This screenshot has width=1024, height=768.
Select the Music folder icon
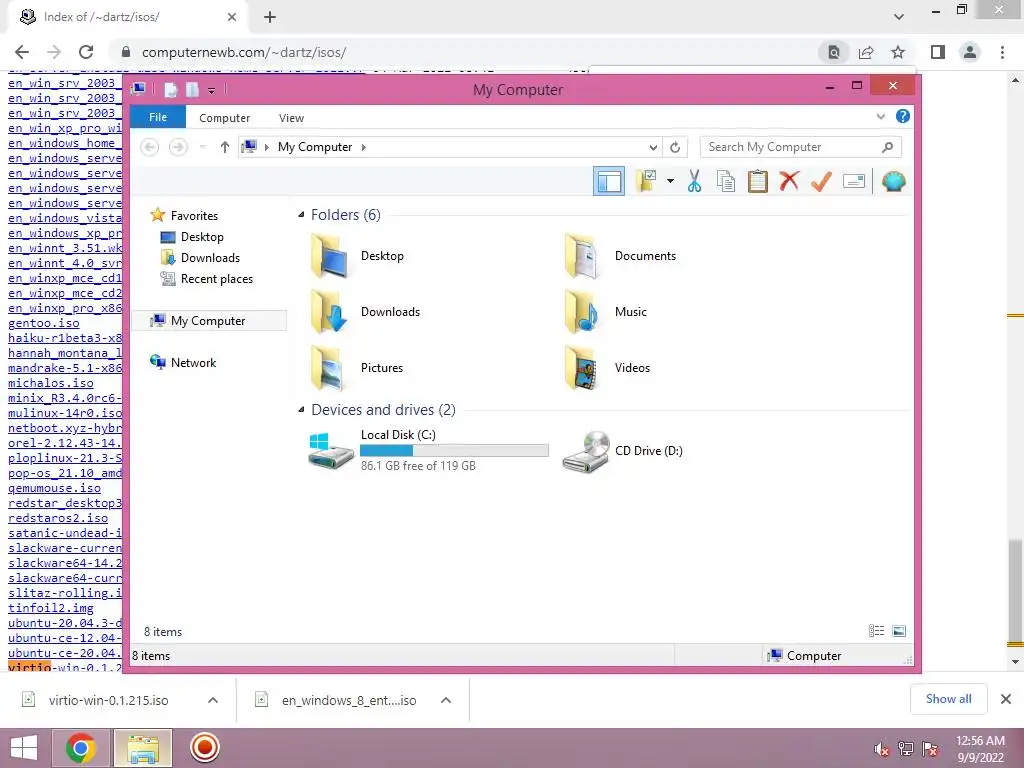582,312
